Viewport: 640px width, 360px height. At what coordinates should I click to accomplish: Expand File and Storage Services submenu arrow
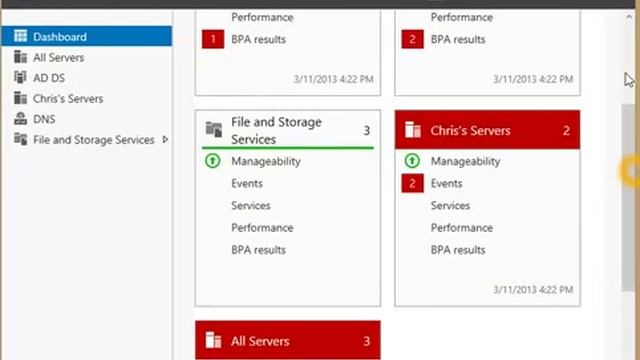point(165,140)
